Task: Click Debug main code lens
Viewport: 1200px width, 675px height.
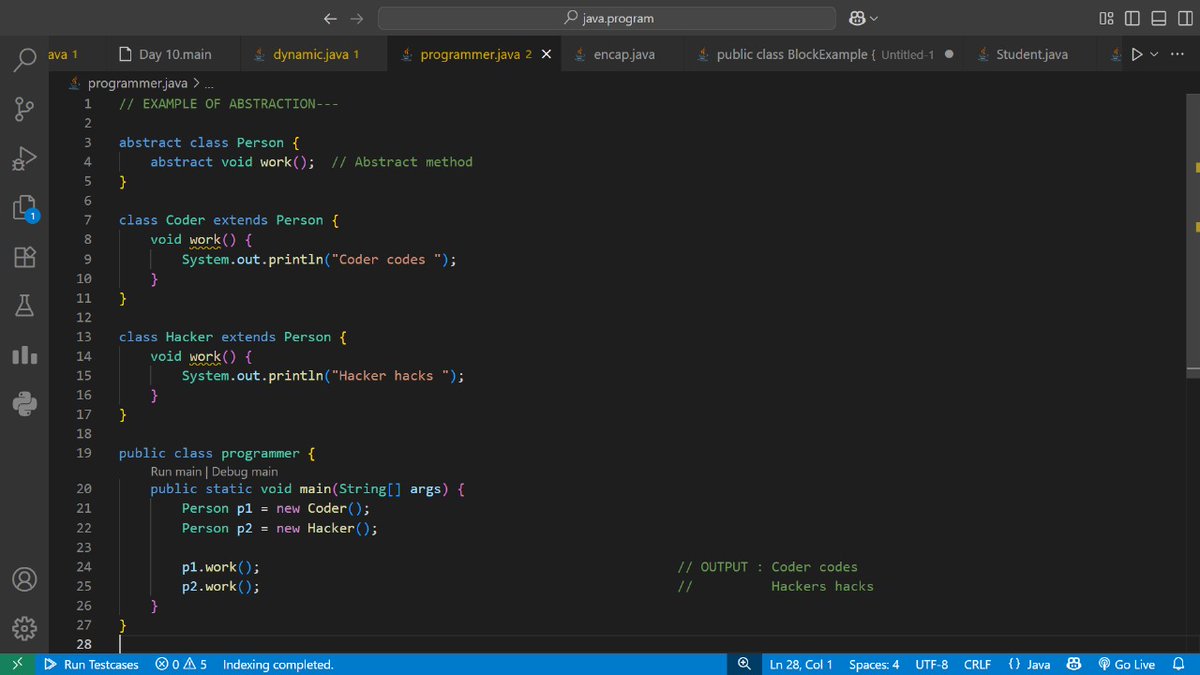Action: tap(245, 471)
